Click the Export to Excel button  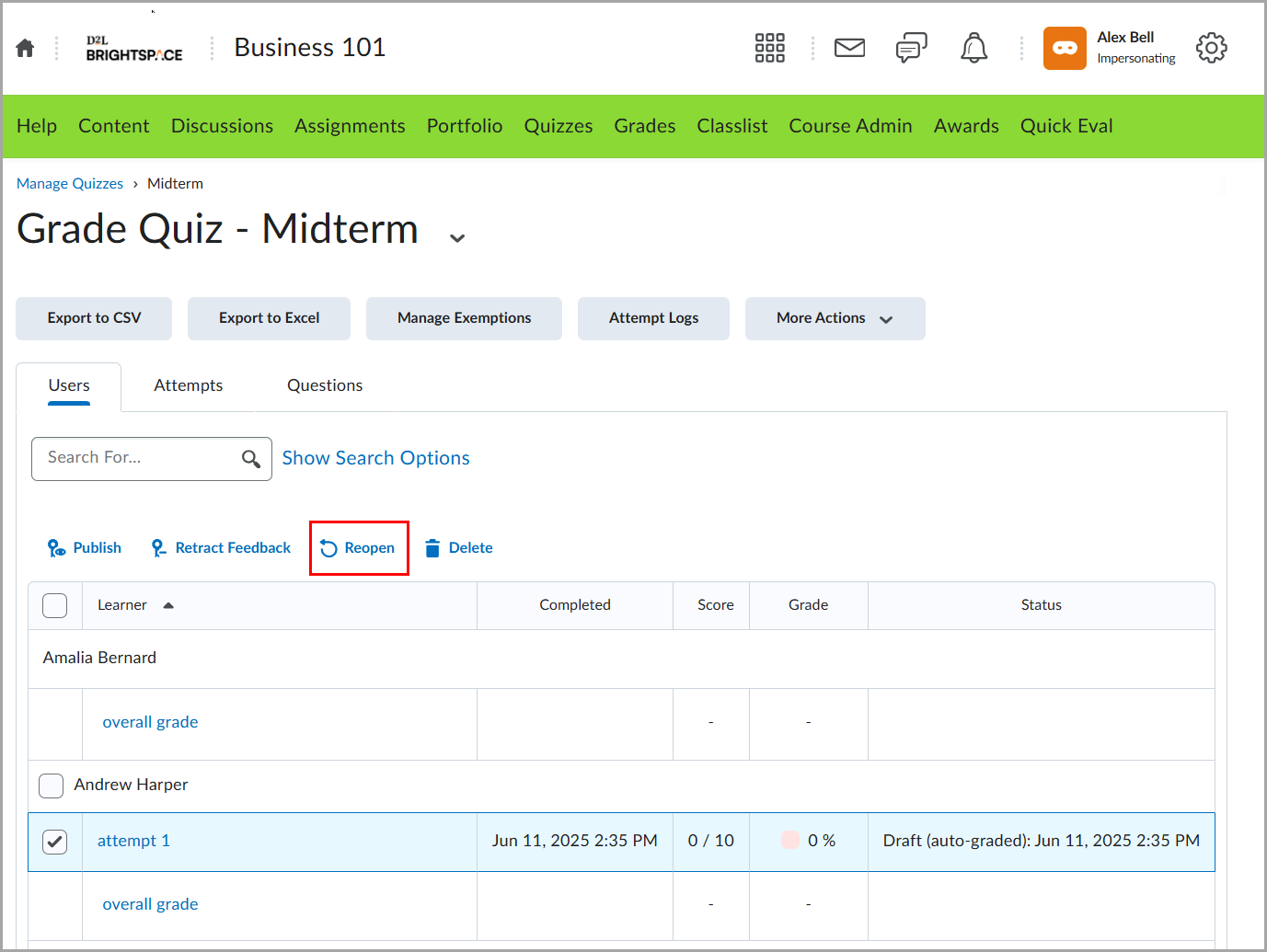tap(269, 318)
